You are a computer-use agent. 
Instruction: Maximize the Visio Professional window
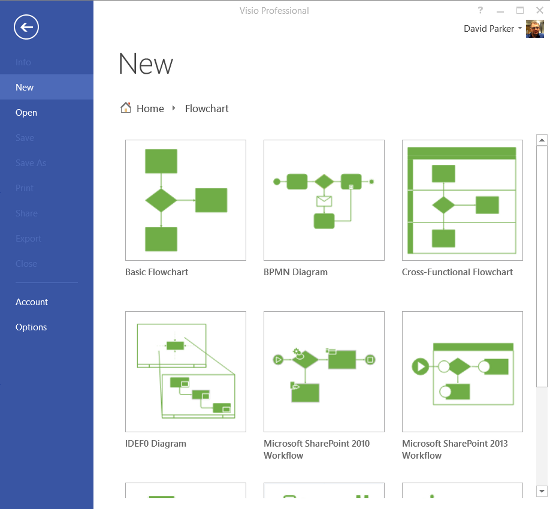[x=520, y=11]
